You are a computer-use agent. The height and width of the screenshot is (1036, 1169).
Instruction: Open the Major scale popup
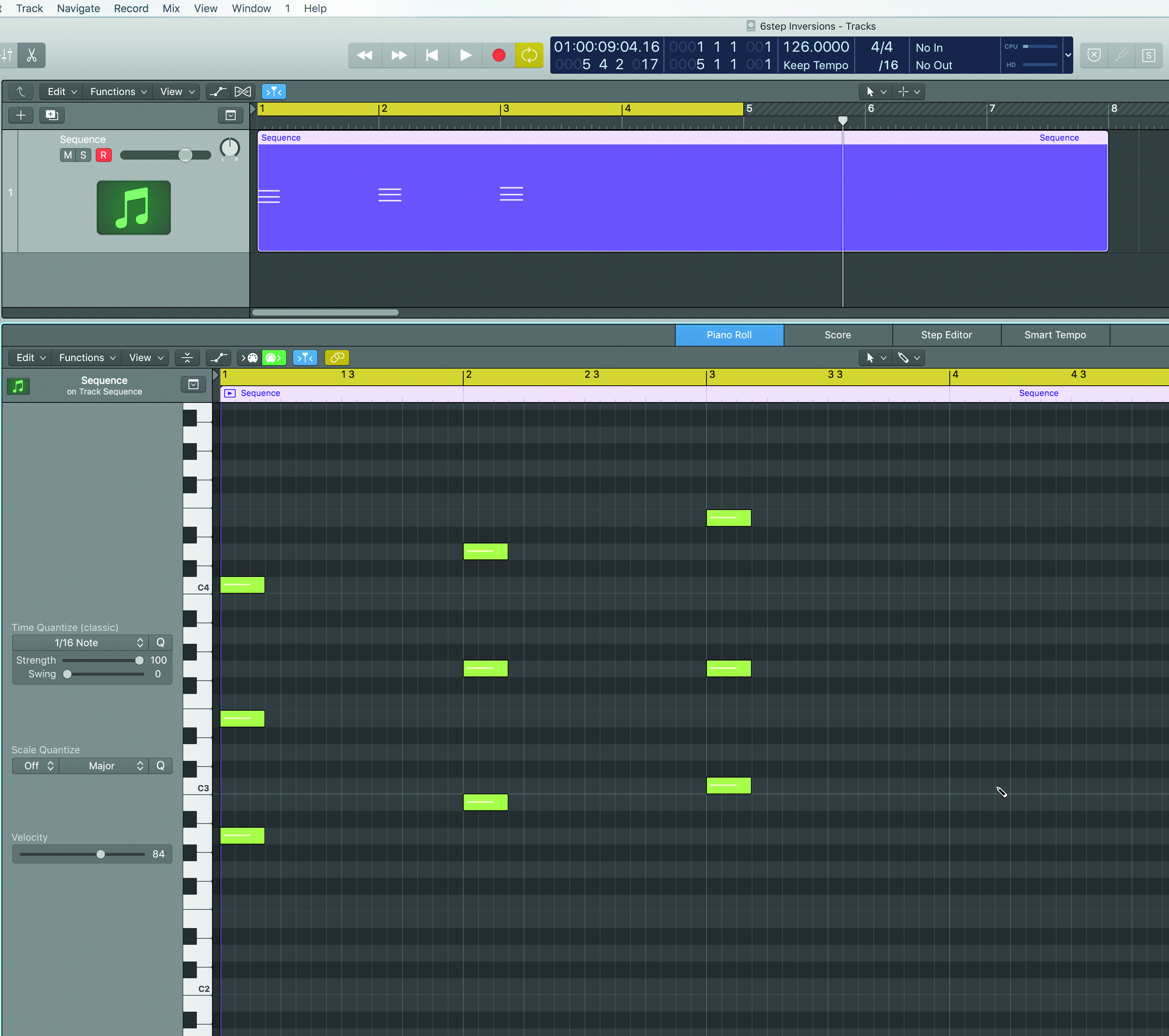103,765
